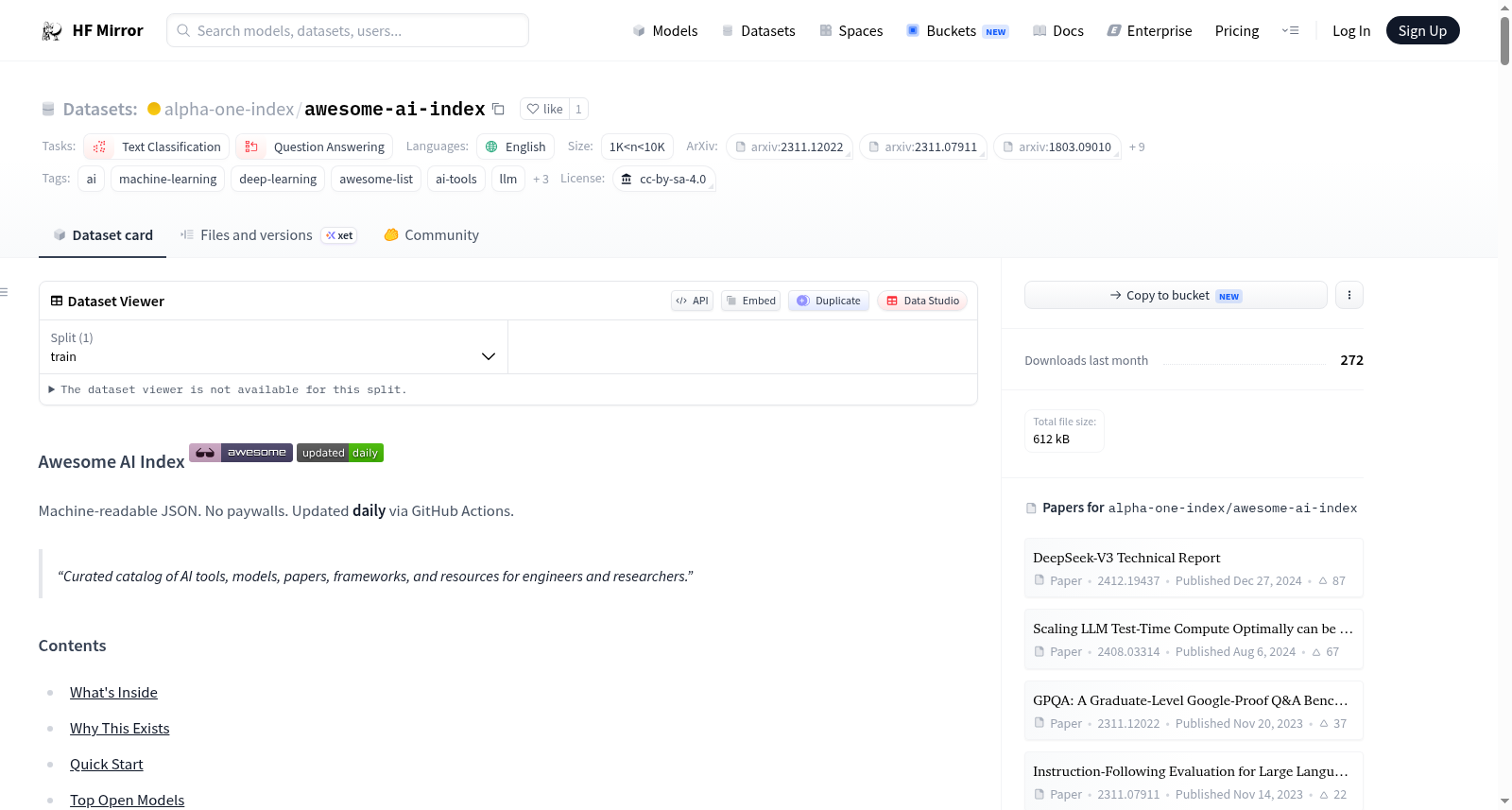
Task: Open alpha-one-index owner link
Action: click(x=229, y=109)
